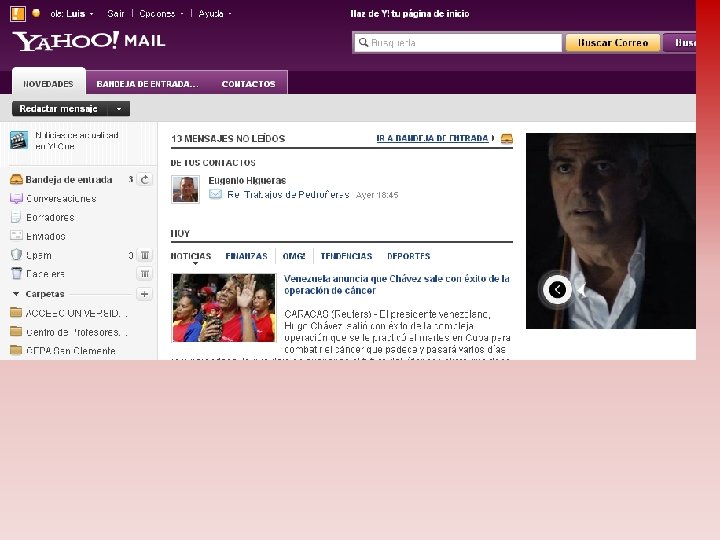Click the Salir link
The width and height of the screenshot is (720, 540).
(x=116, y=14)
